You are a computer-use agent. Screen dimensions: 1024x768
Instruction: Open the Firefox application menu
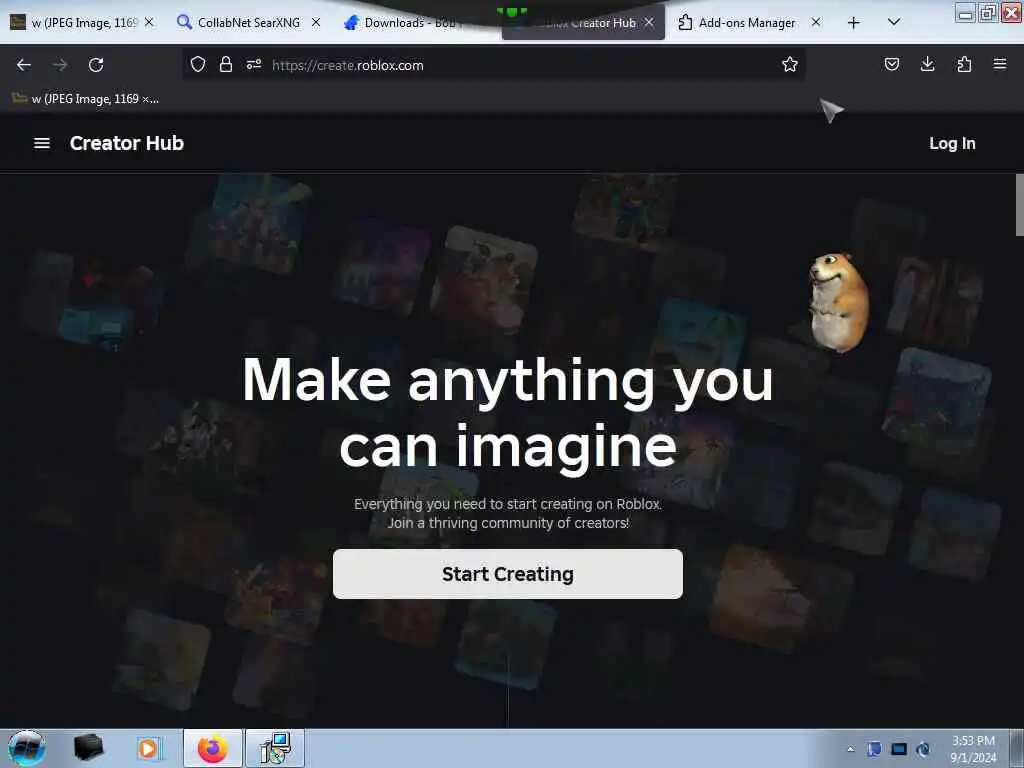[x=1000, y=64]
